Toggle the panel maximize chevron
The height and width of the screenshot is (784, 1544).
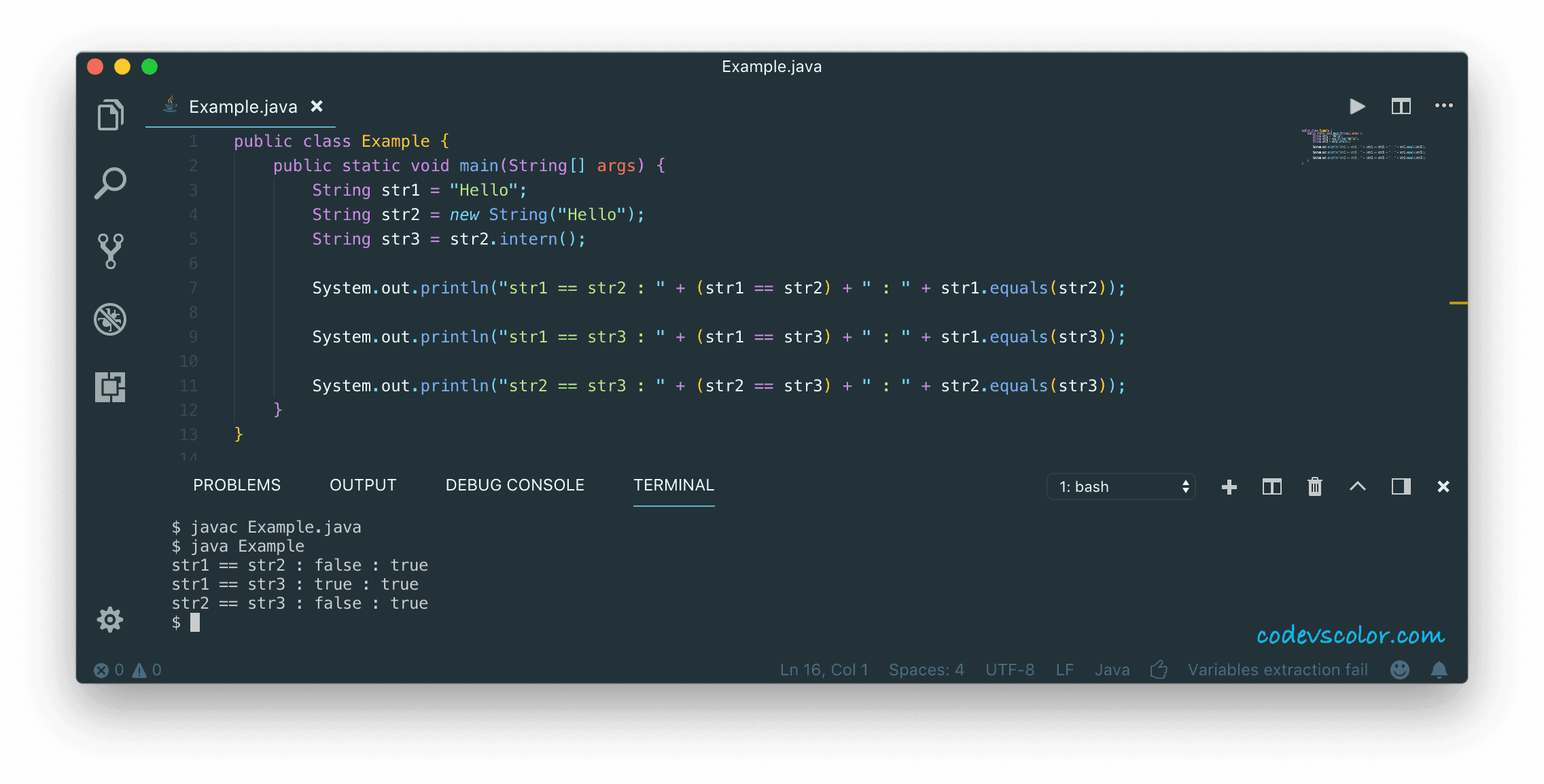pyautogui.click(x=1358, y=486)
